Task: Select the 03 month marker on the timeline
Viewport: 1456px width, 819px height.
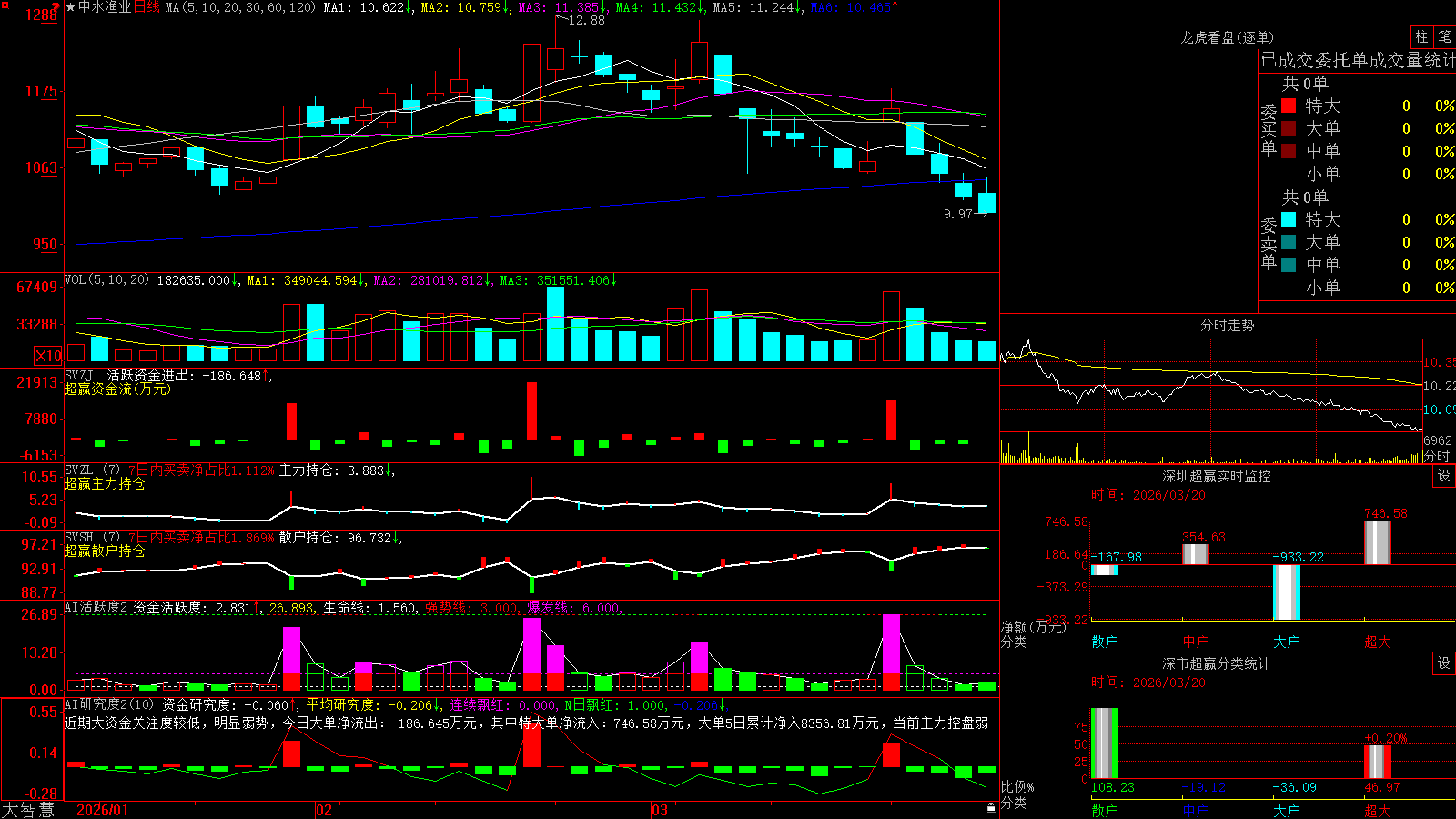Action: coord(660,810)
